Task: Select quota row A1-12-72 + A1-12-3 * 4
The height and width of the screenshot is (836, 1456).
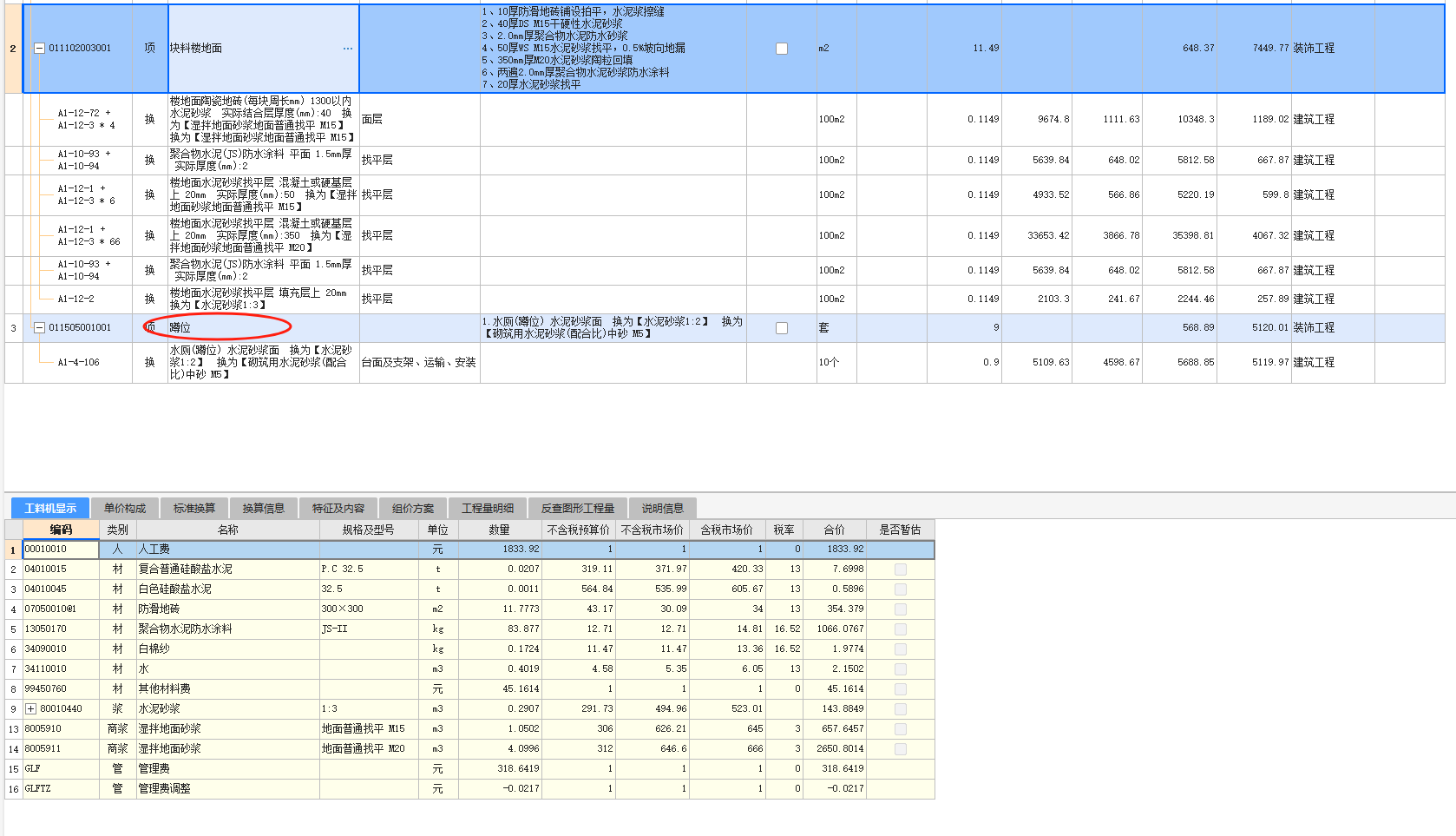Action: 85,120
